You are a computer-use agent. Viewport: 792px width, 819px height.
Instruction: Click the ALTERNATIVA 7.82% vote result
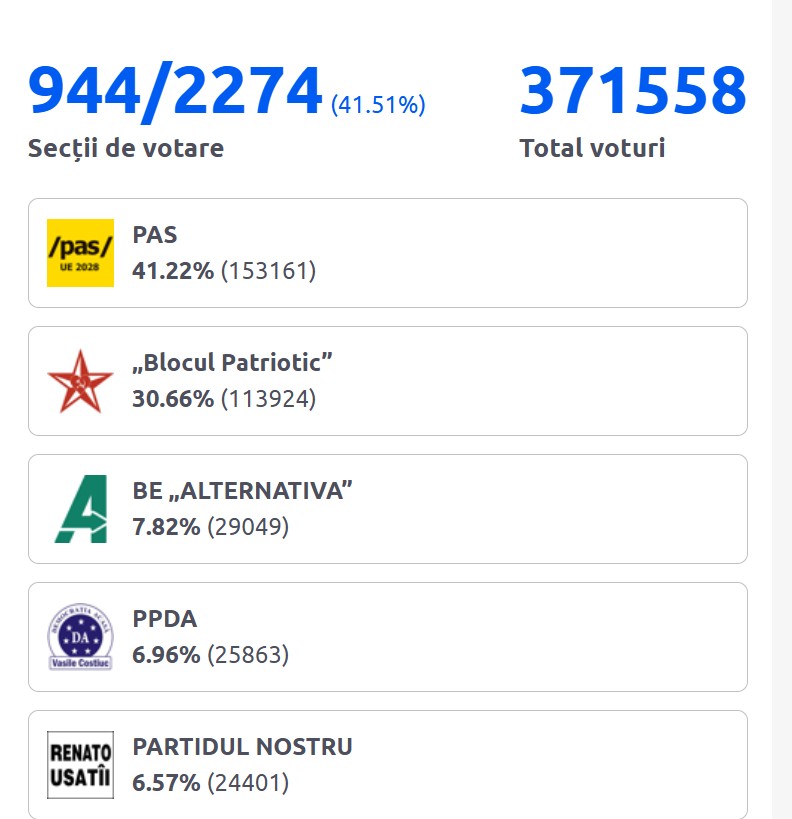coord(166,527)
